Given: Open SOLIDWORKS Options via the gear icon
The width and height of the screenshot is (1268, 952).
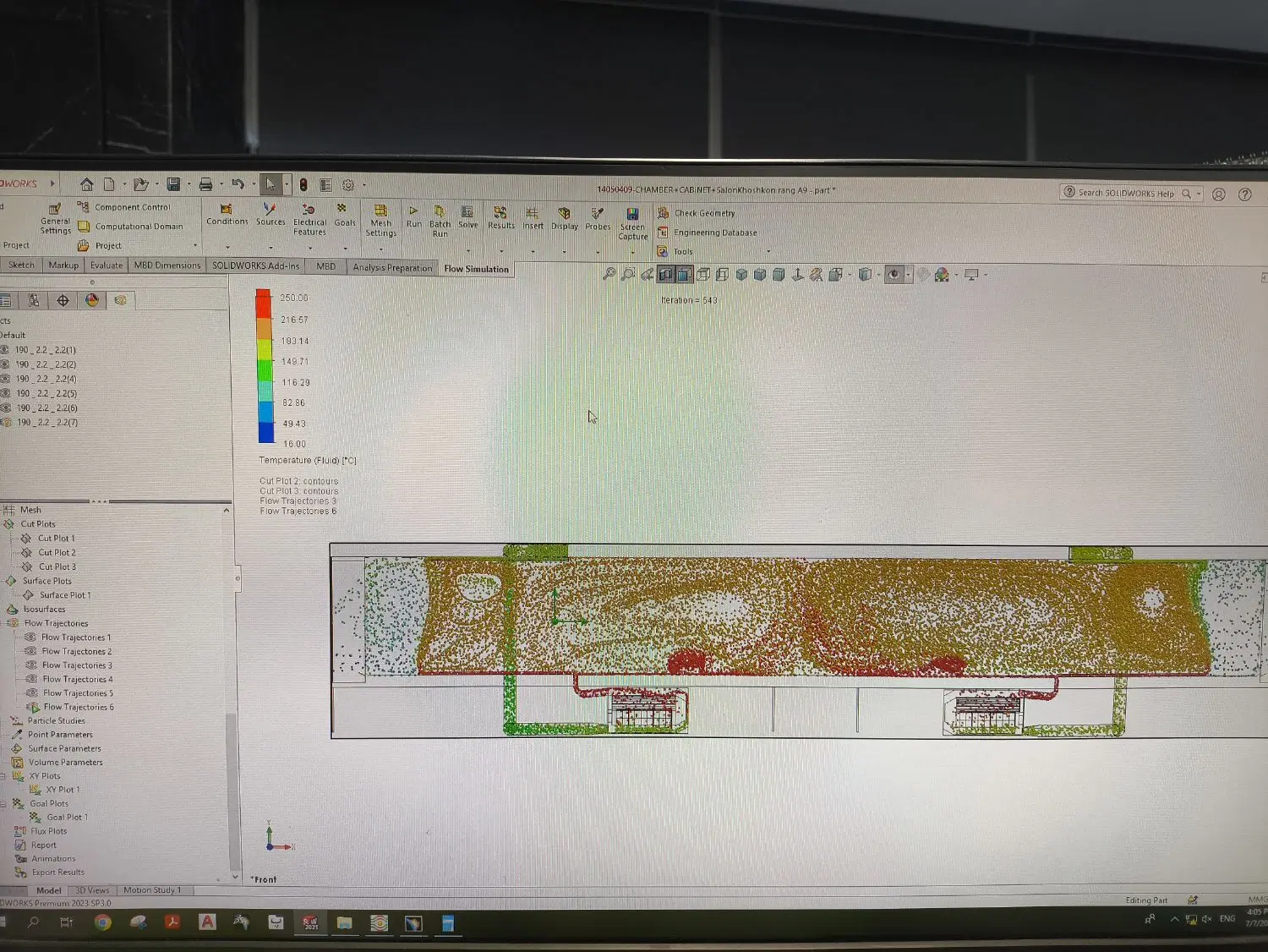Looking at the screenshot, I should 348,185.
